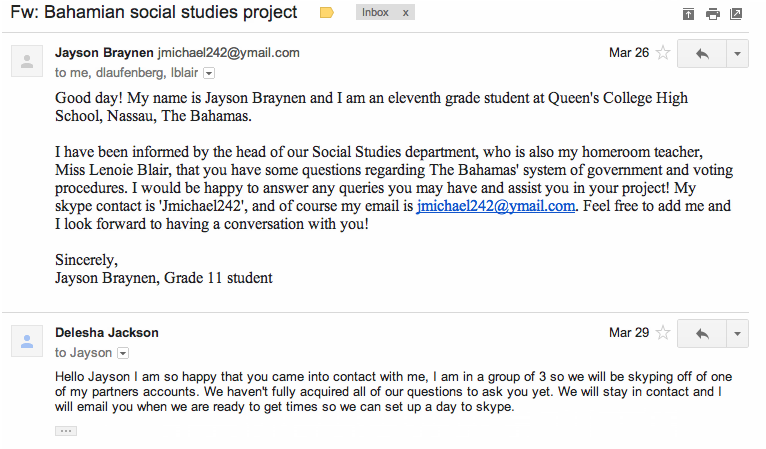Star Delesha Jackson's Mar 29 message

tap(663, 333)
